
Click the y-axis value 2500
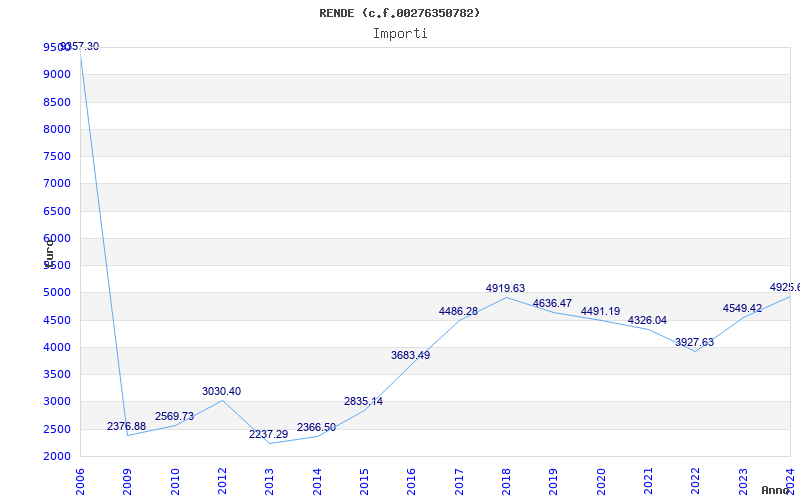(x=57, y=429)
